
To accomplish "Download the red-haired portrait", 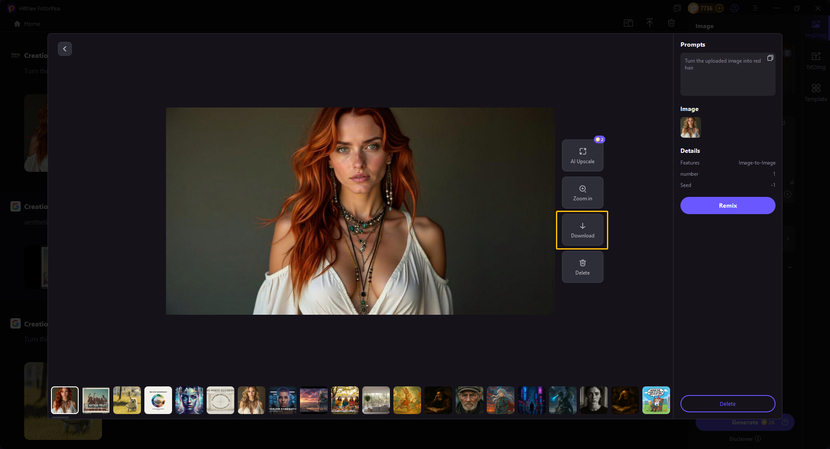I will pos(582,230).
